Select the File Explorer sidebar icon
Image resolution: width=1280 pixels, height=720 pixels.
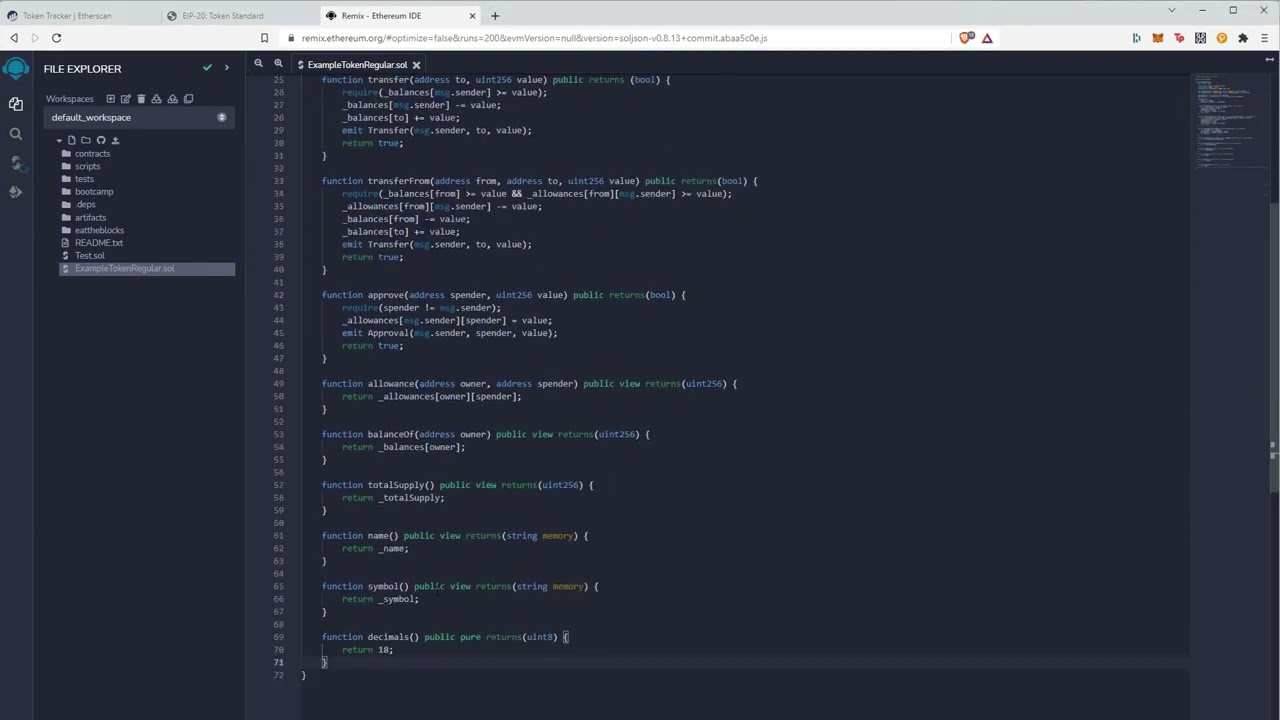pyautogui.click(x=16, y=104)
